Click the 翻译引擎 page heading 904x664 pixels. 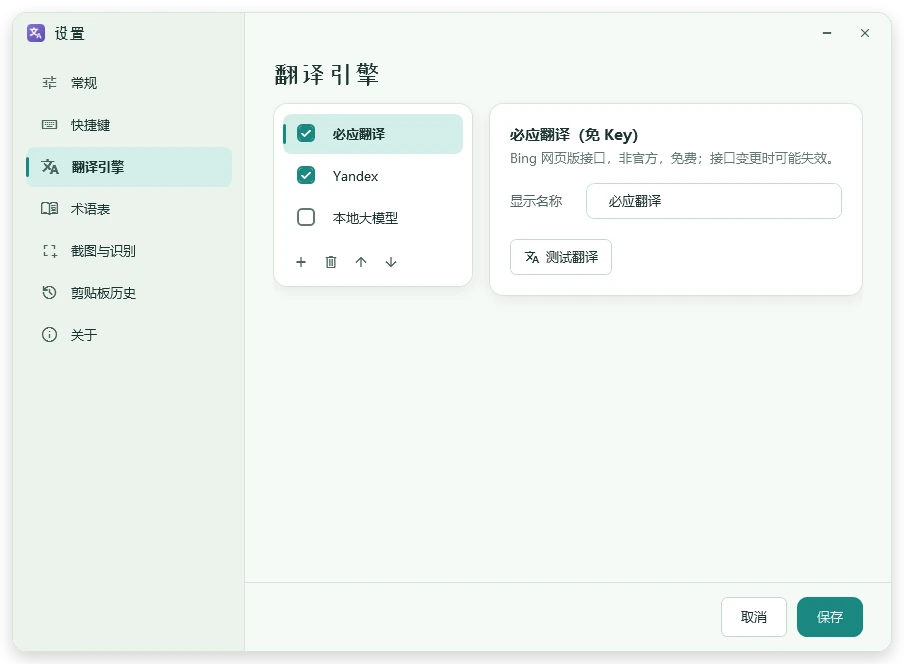click(326, 74)
